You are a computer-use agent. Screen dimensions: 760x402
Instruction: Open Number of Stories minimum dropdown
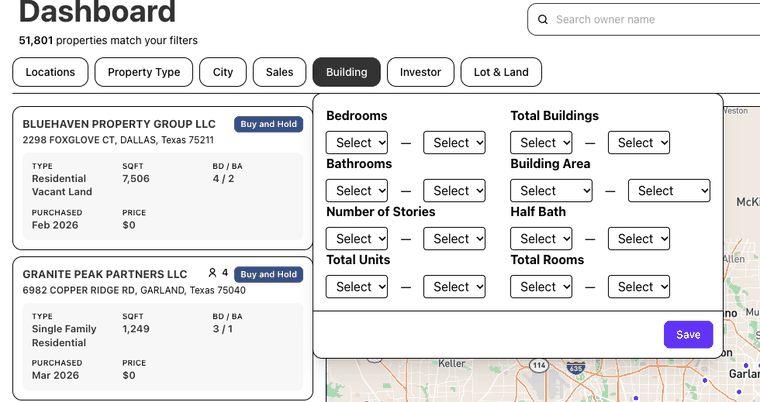(x=357, y=239)
